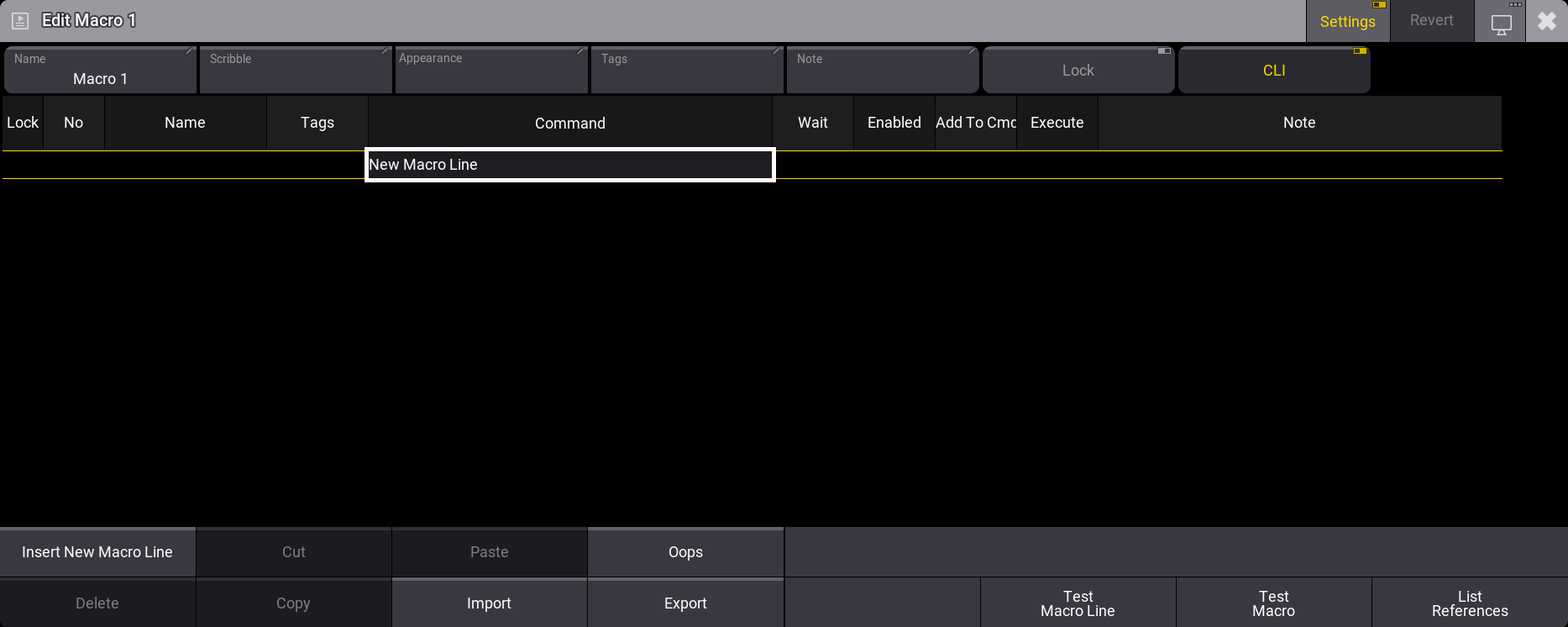Click the Enabled column header
Viewport: 1568px width, 627px height.
click(x=894, y=123)
